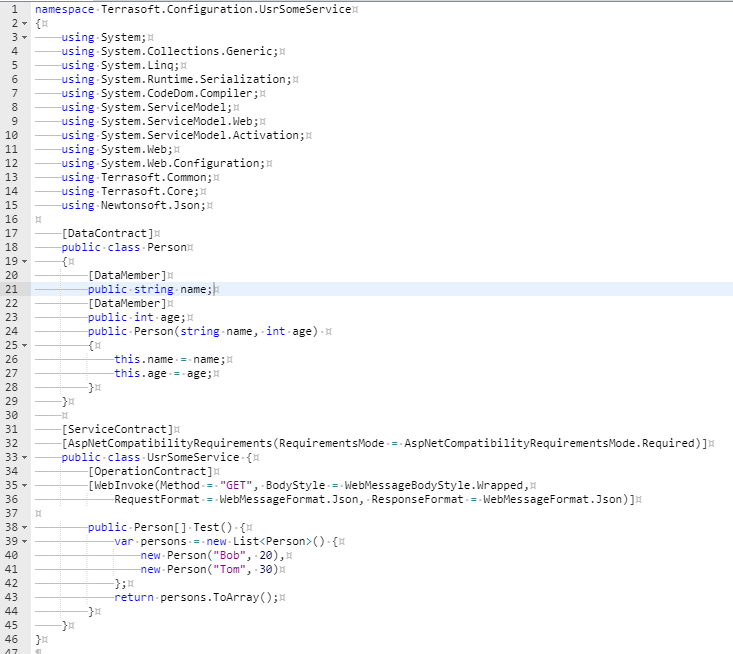The image size is (733, 654).
Task: Click the age field declaration on line 23
Action: click(x=137, y=317)
